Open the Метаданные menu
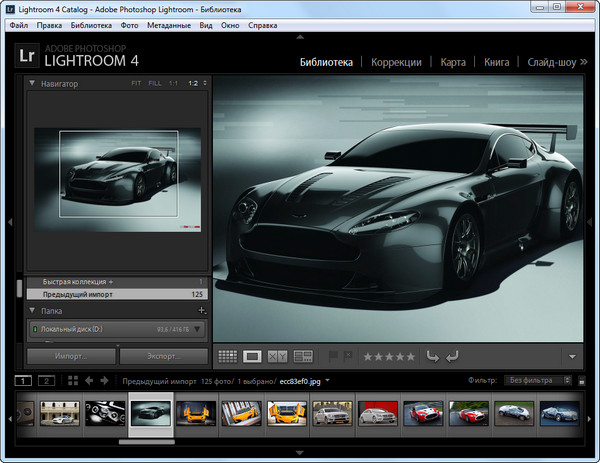This screenshot has height=463, width=600. click(x=168, y=24)
